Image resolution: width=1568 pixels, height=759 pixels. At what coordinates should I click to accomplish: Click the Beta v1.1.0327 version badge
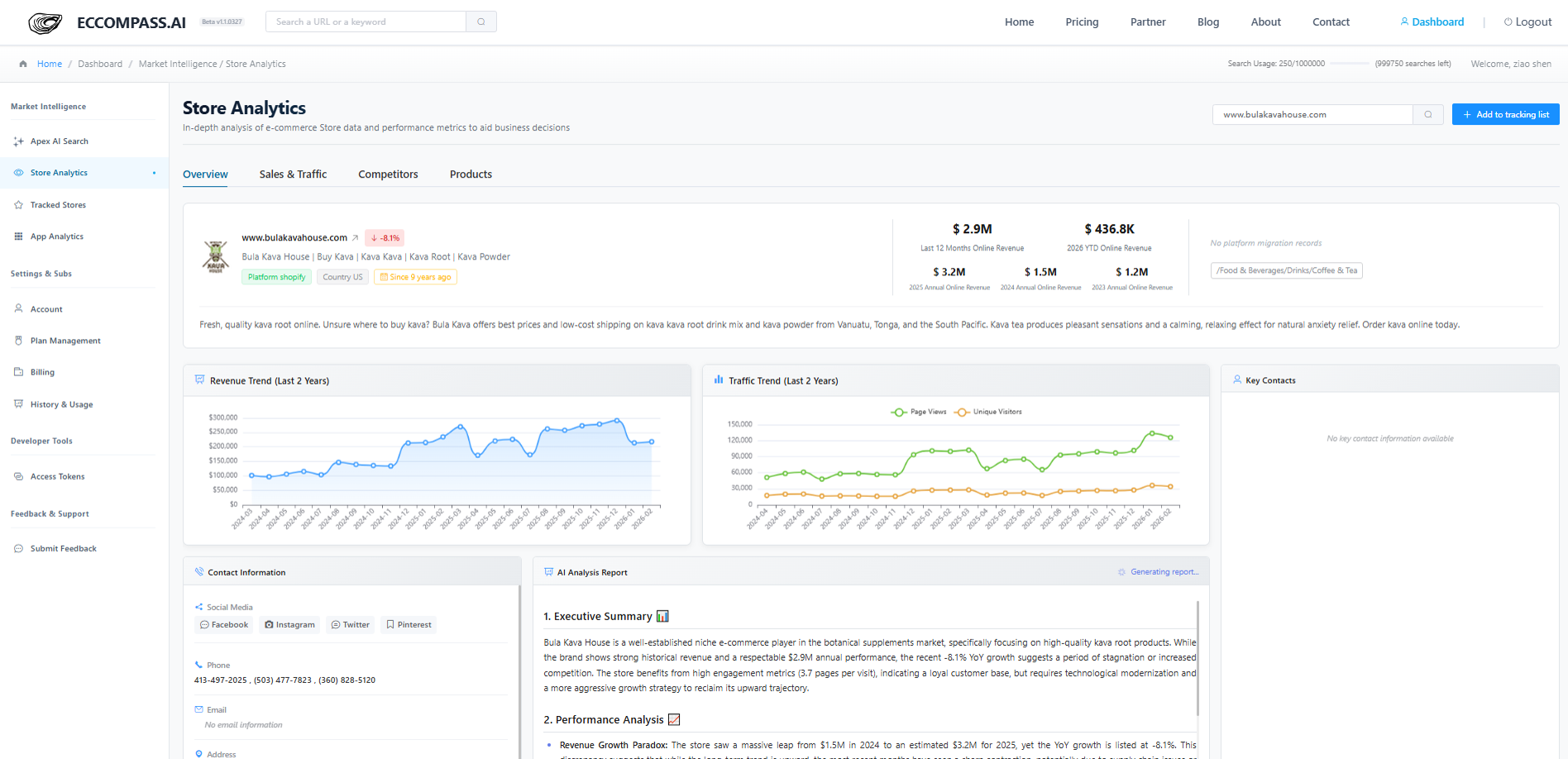(222, 21)
